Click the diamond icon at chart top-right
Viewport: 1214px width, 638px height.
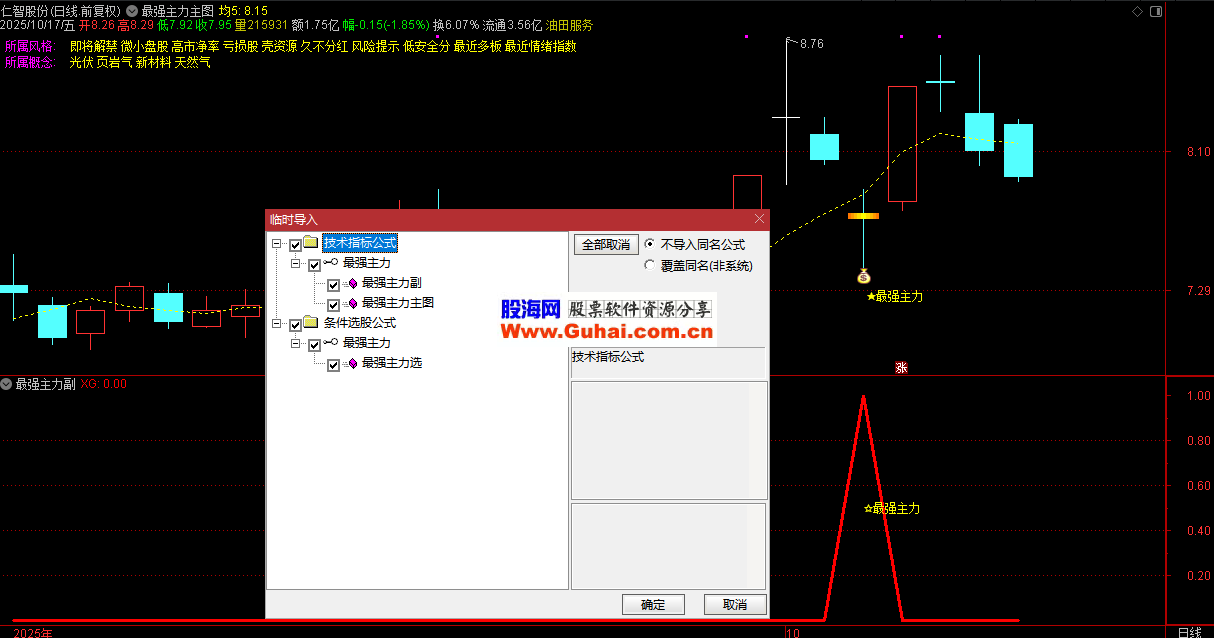[x=1137, y=11]
